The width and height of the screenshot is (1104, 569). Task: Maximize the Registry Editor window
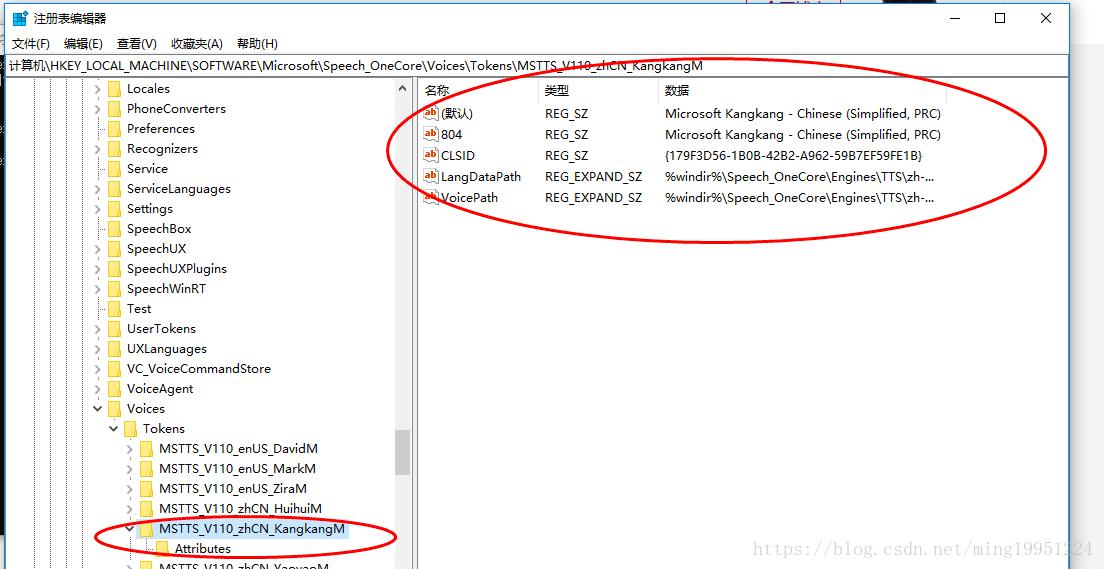pyautogui.click(x=1000, y=18)
